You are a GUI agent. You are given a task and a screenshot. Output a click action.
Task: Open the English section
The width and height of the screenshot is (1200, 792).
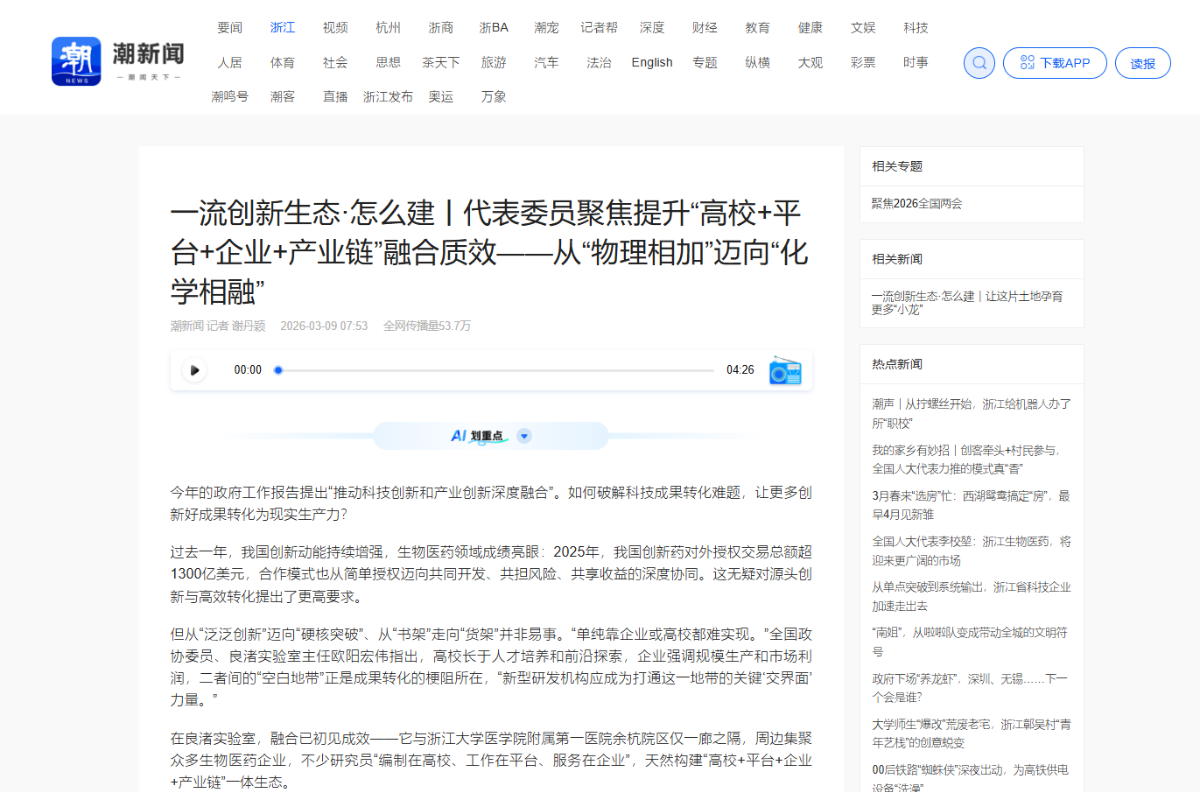coord(652,62)
